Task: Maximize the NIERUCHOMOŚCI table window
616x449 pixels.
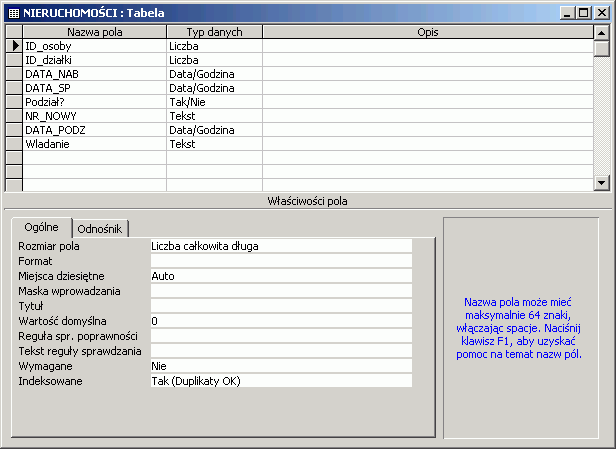Action: (x=583, y=13)
